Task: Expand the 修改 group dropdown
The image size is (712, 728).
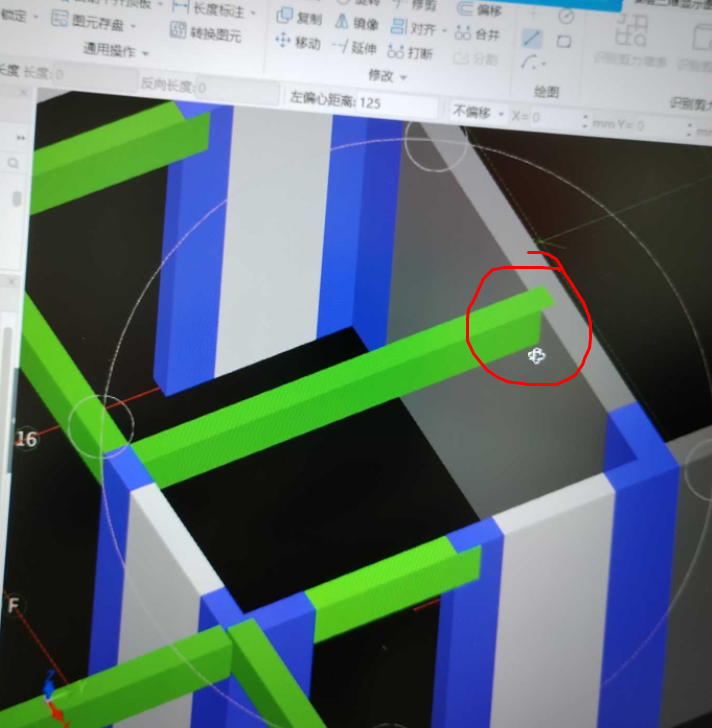Action: (403, 77)
